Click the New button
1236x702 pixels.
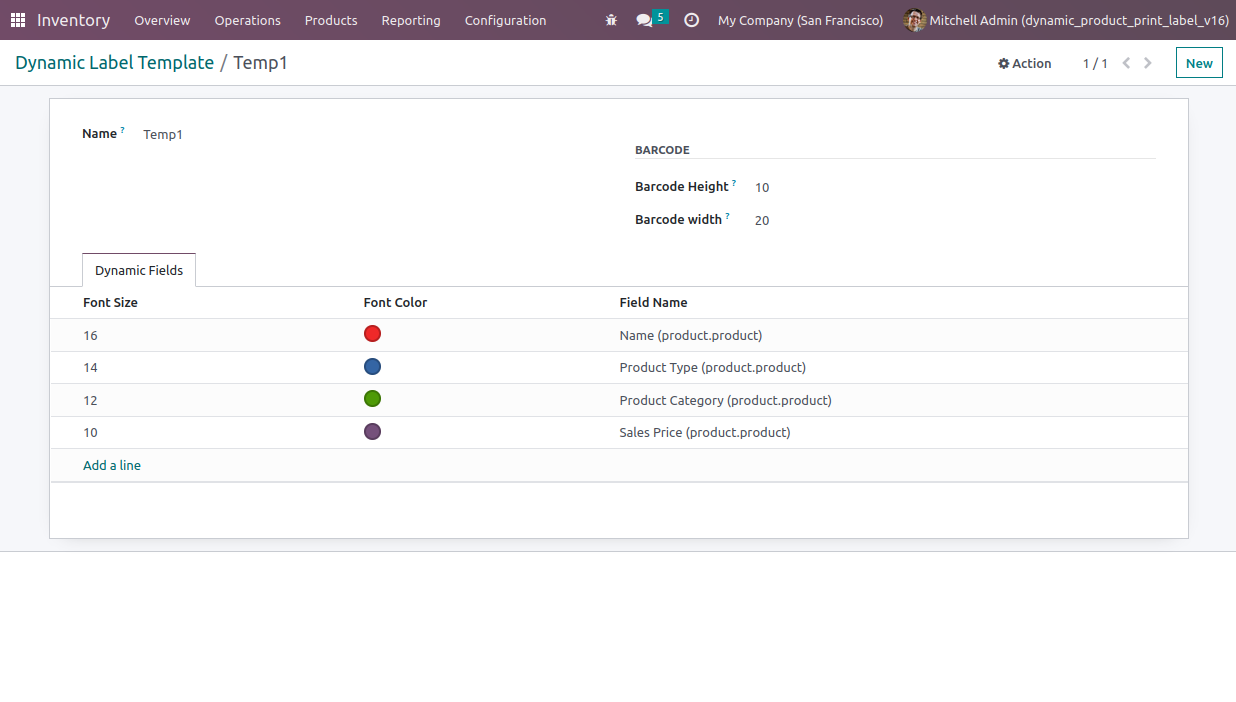pos(1198,63)
